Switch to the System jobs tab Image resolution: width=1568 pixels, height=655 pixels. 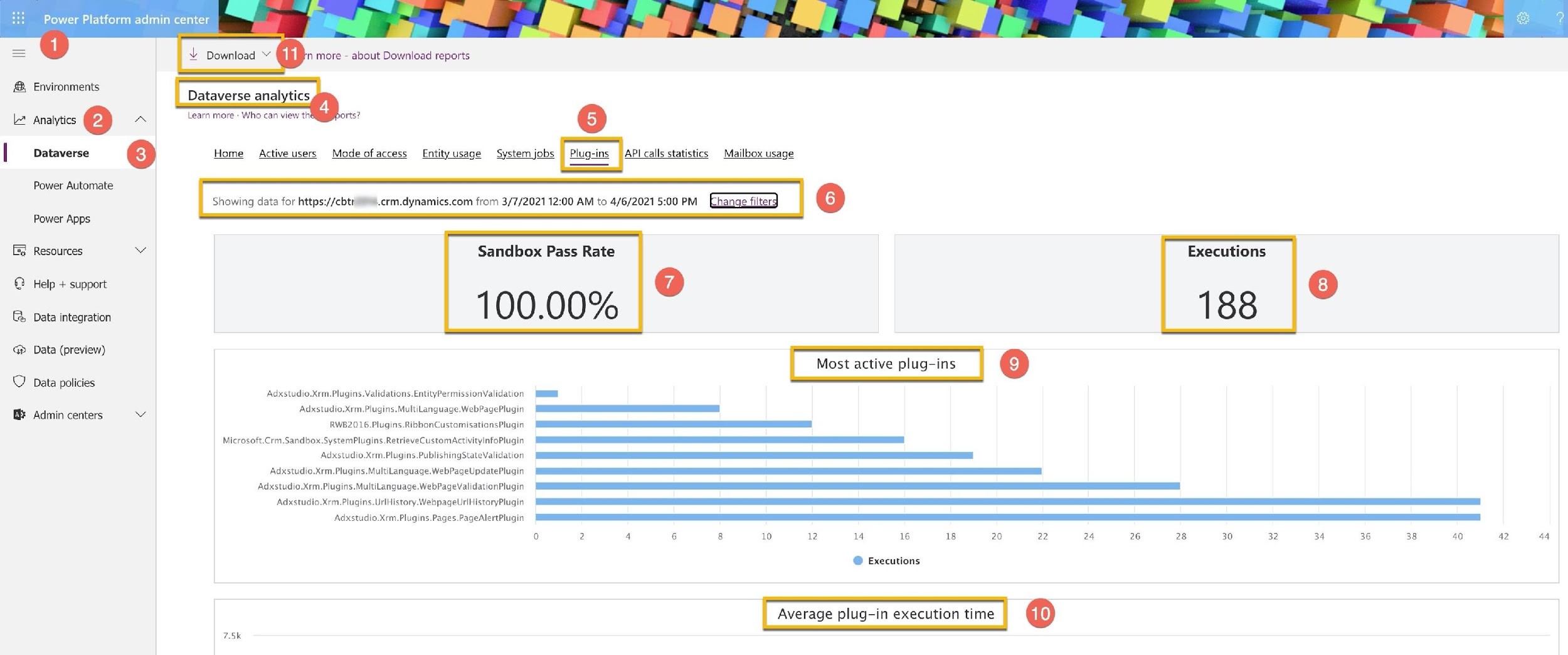[x=525, y=153]
